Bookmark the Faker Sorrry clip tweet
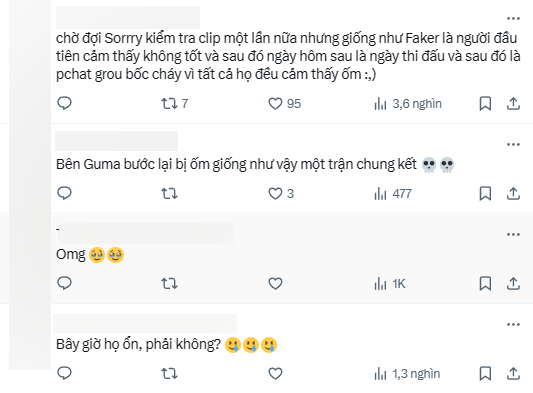 (x=485, y=104)
